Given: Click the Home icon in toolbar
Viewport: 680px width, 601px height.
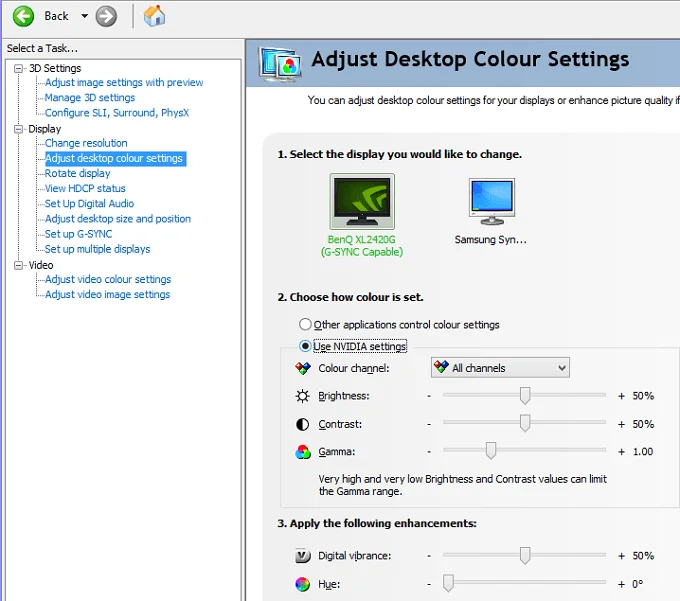Looking at the screenshot, I should 154,16.
